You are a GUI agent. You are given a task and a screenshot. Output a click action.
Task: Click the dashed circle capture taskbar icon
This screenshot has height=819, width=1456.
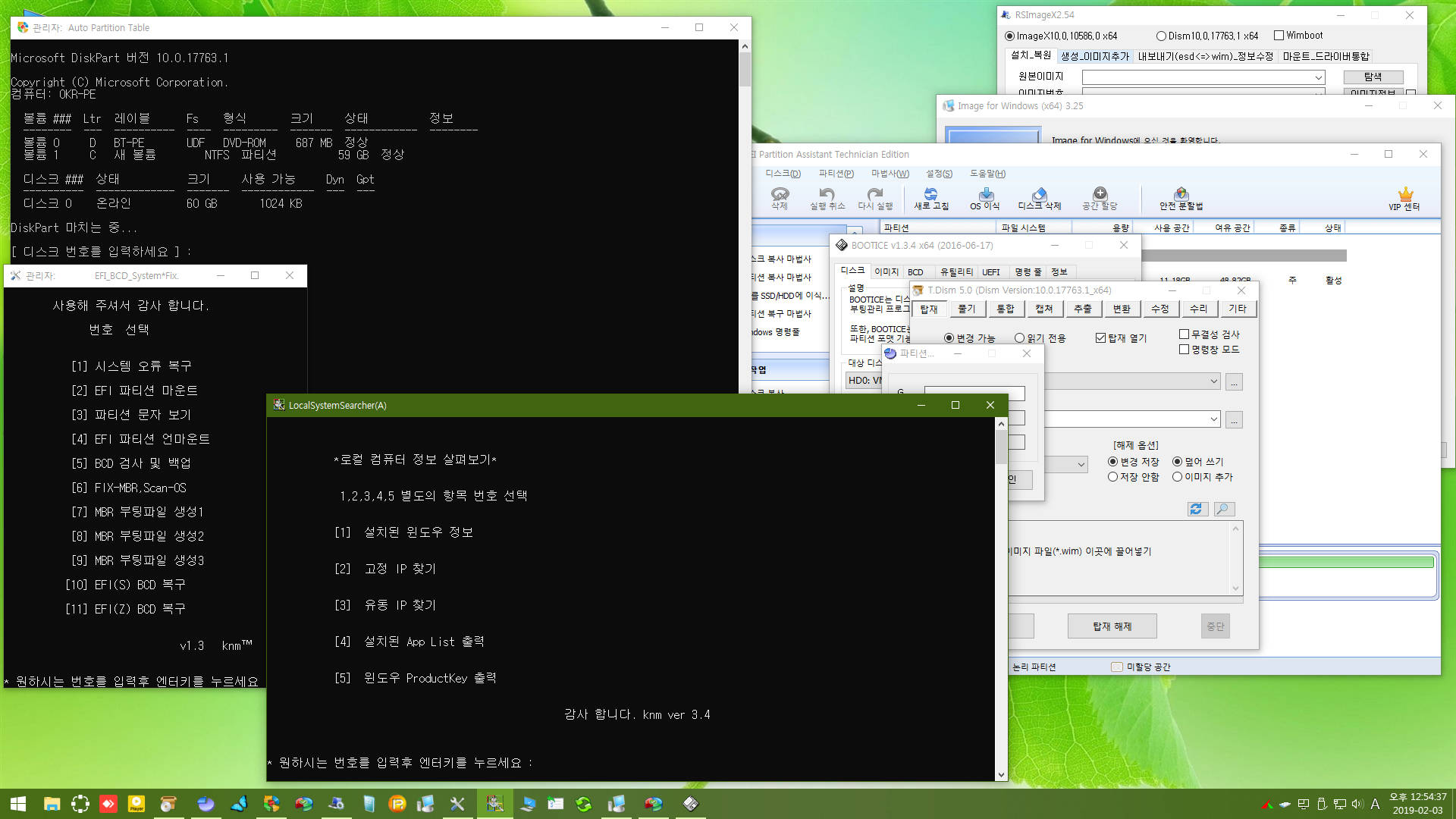pos(80,804)
